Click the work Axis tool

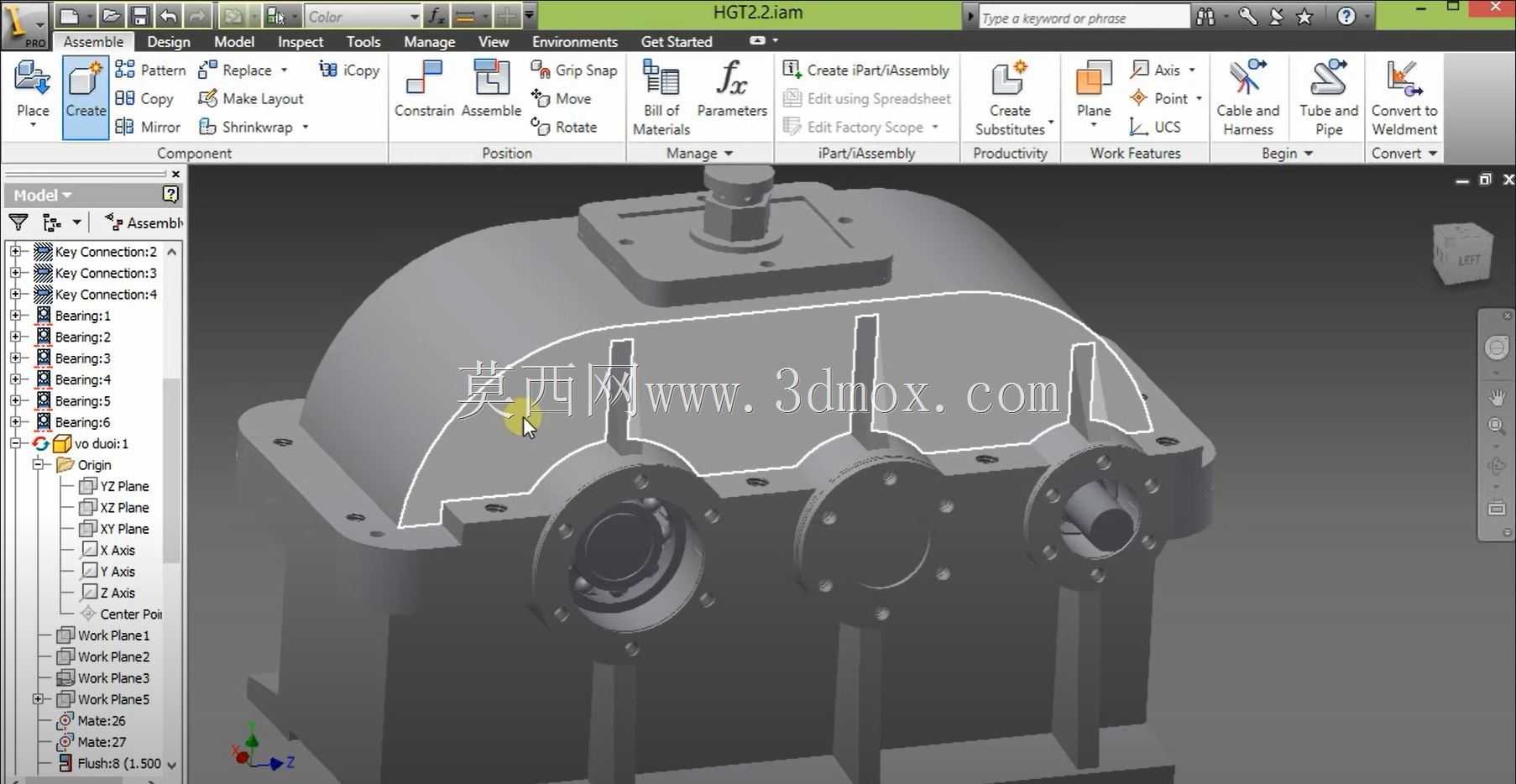[x=1155, y=70]
